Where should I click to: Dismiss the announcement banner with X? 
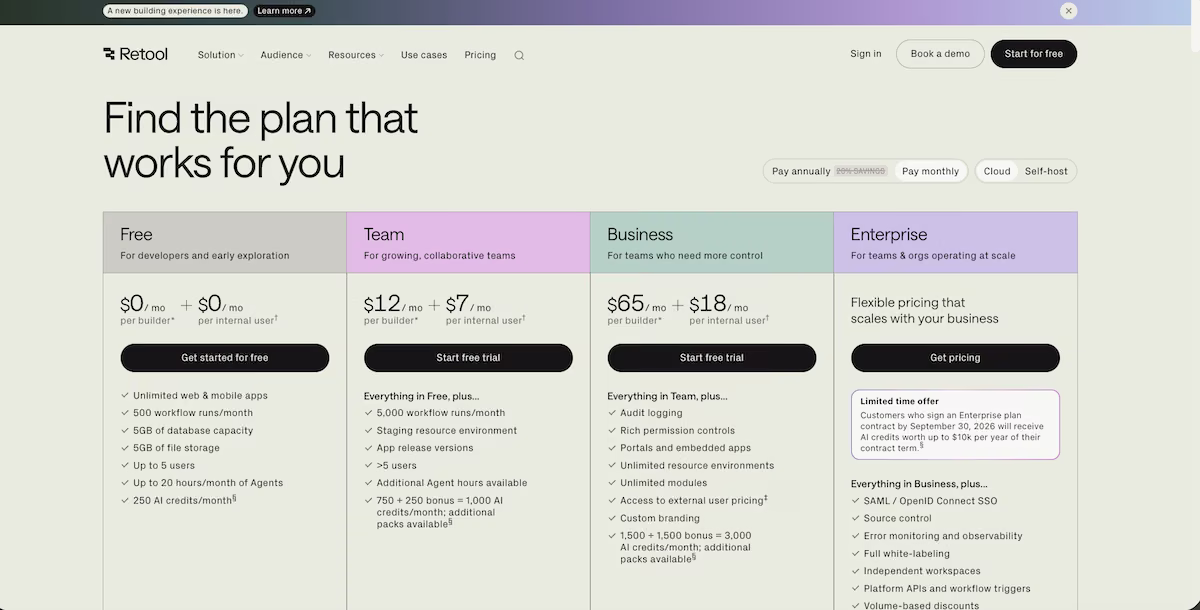tap(1069, 11)
